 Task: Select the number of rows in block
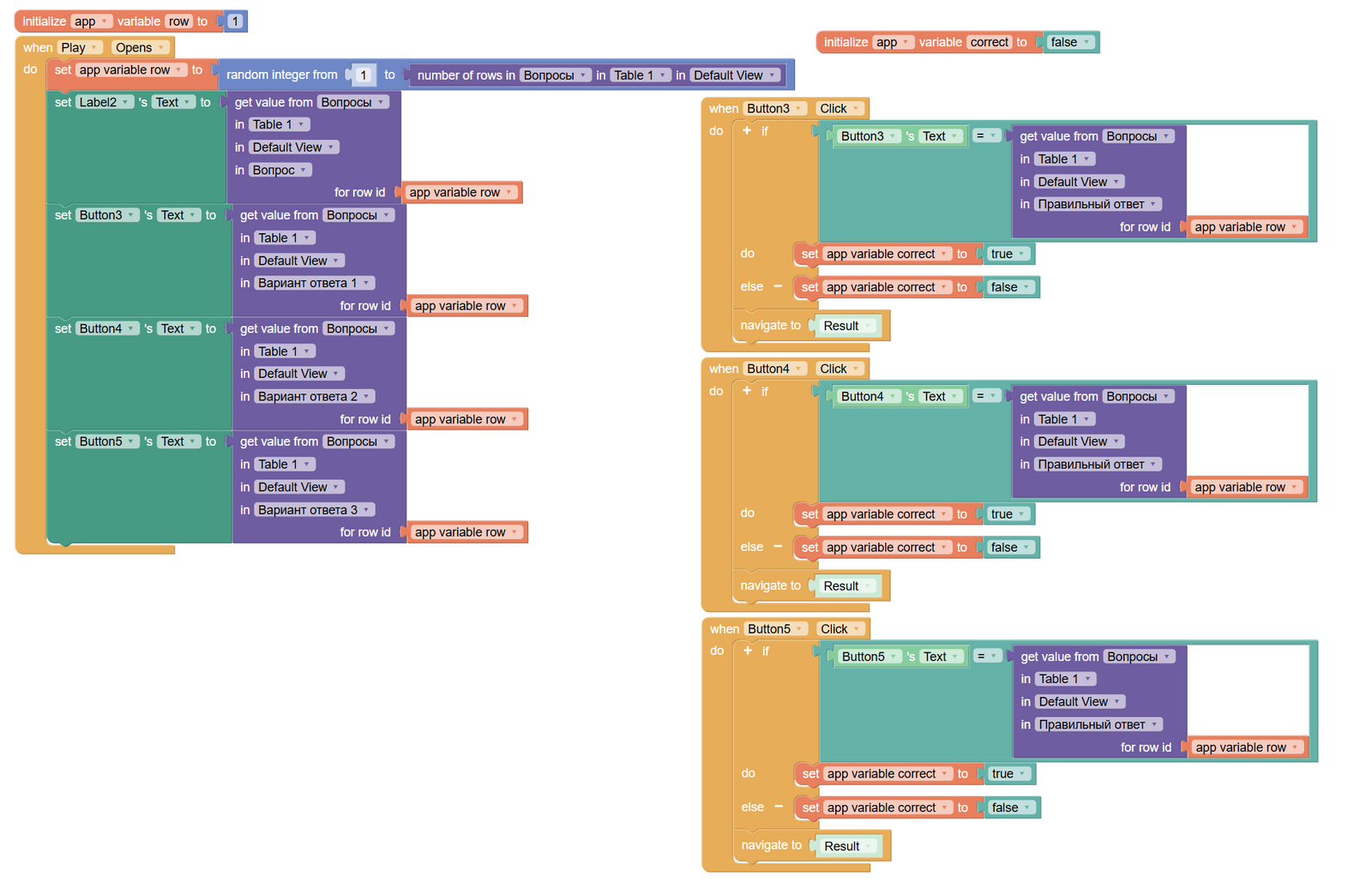[465, 75]
